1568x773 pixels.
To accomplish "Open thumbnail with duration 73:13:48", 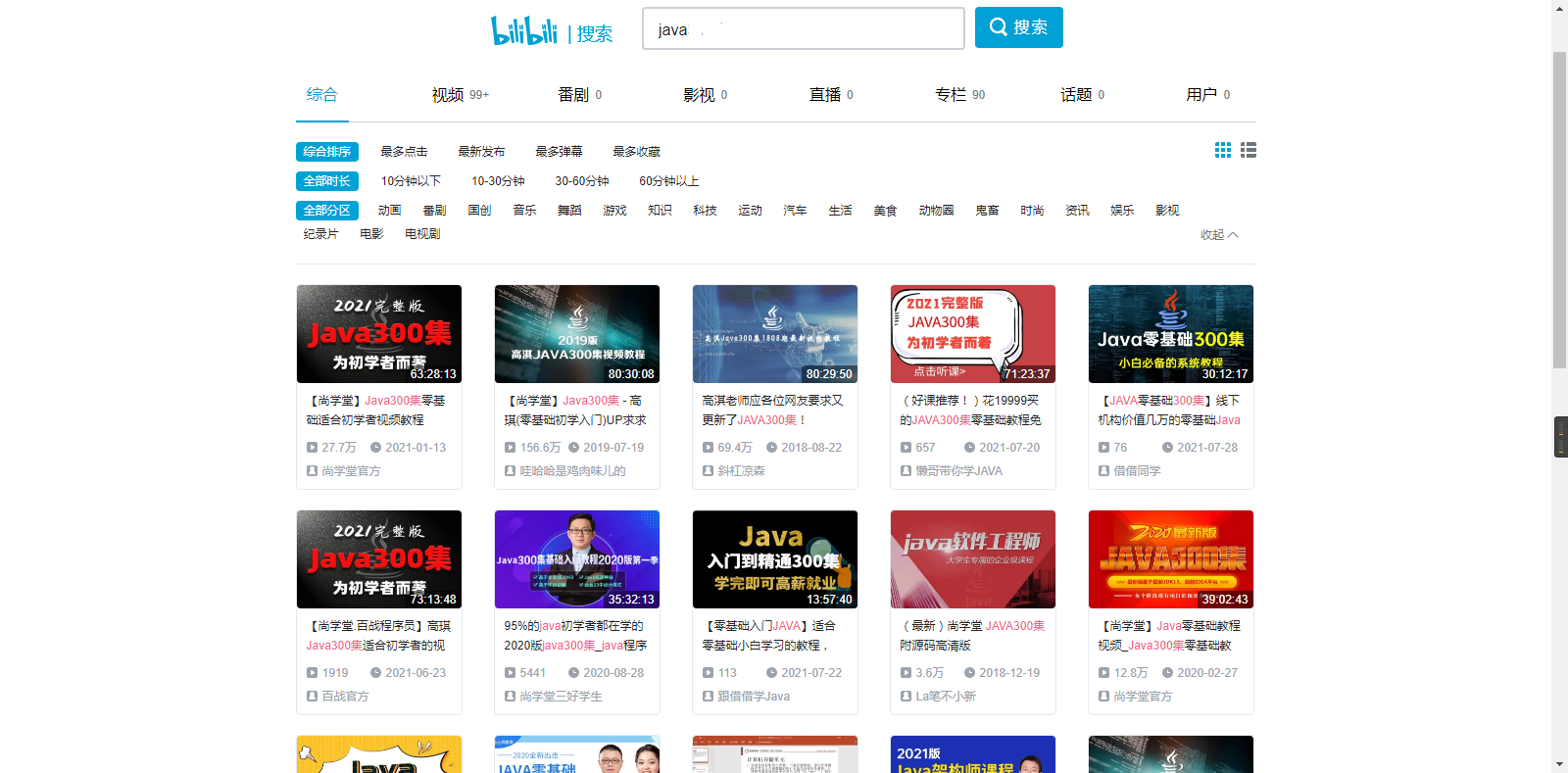I will coord(379,559).
